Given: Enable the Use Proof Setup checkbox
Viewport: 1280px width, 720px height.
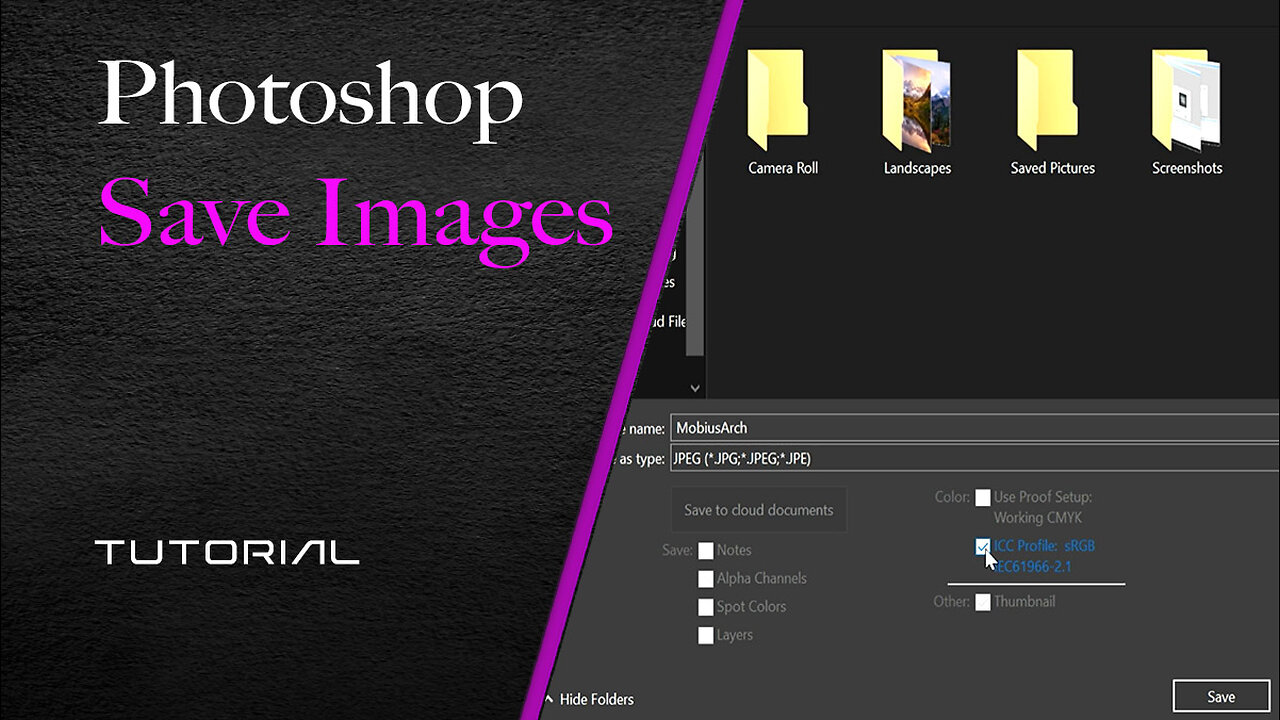Looking at the screenshot, I should (983, 497).
